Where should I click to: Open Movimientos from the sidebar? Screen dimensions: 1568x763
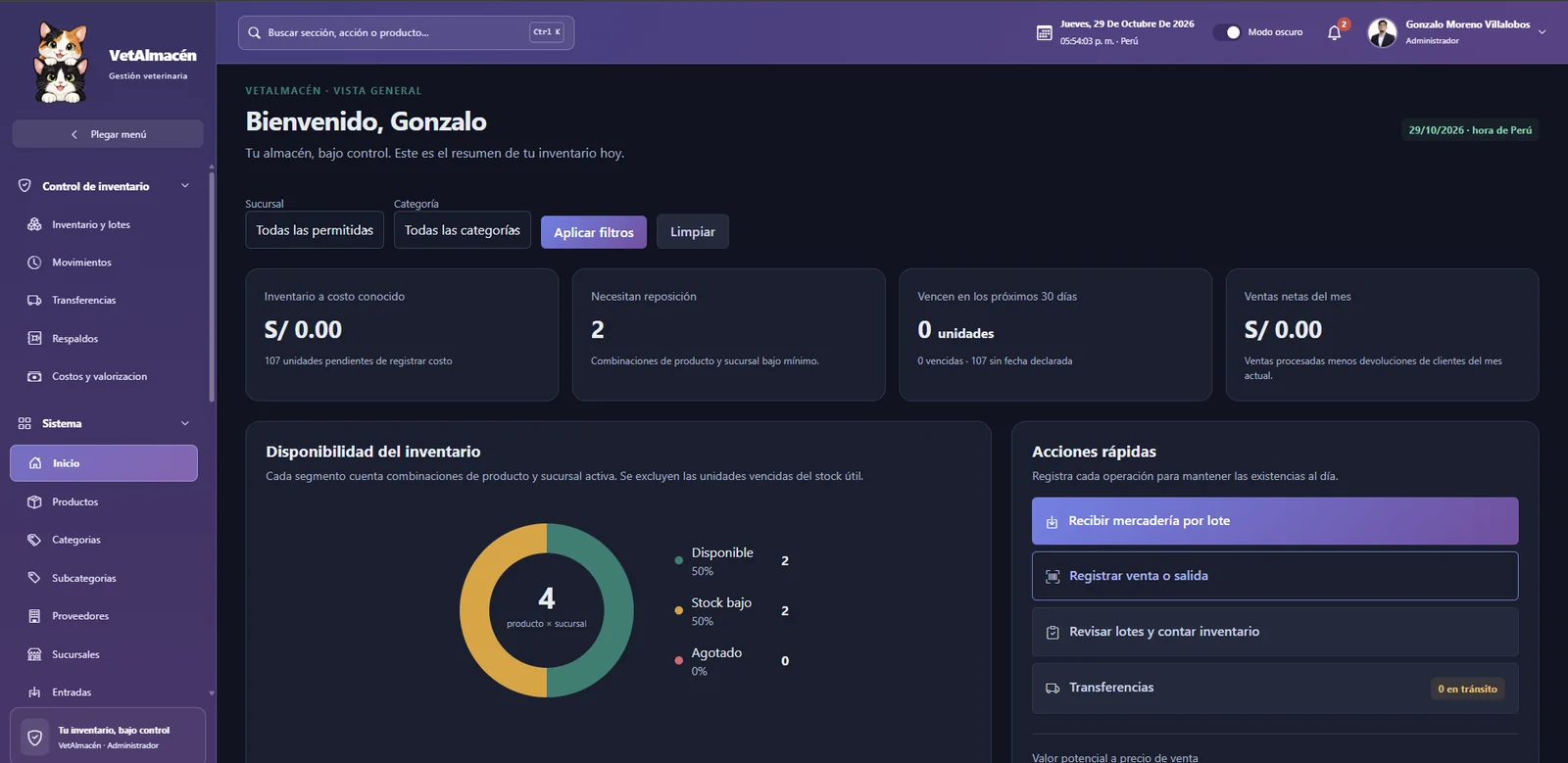[x=104, y=262]
